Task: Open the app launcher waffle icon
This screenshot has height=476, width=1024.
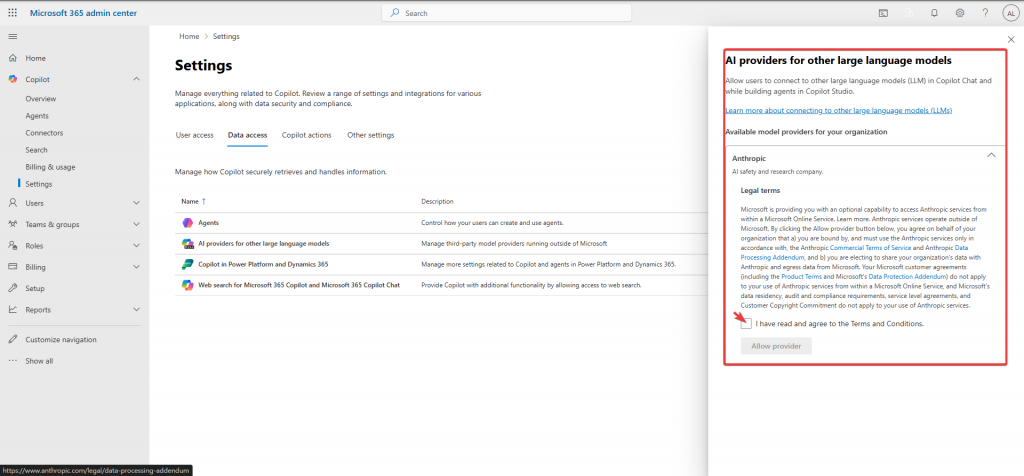Action: click(x=12, y=12)
